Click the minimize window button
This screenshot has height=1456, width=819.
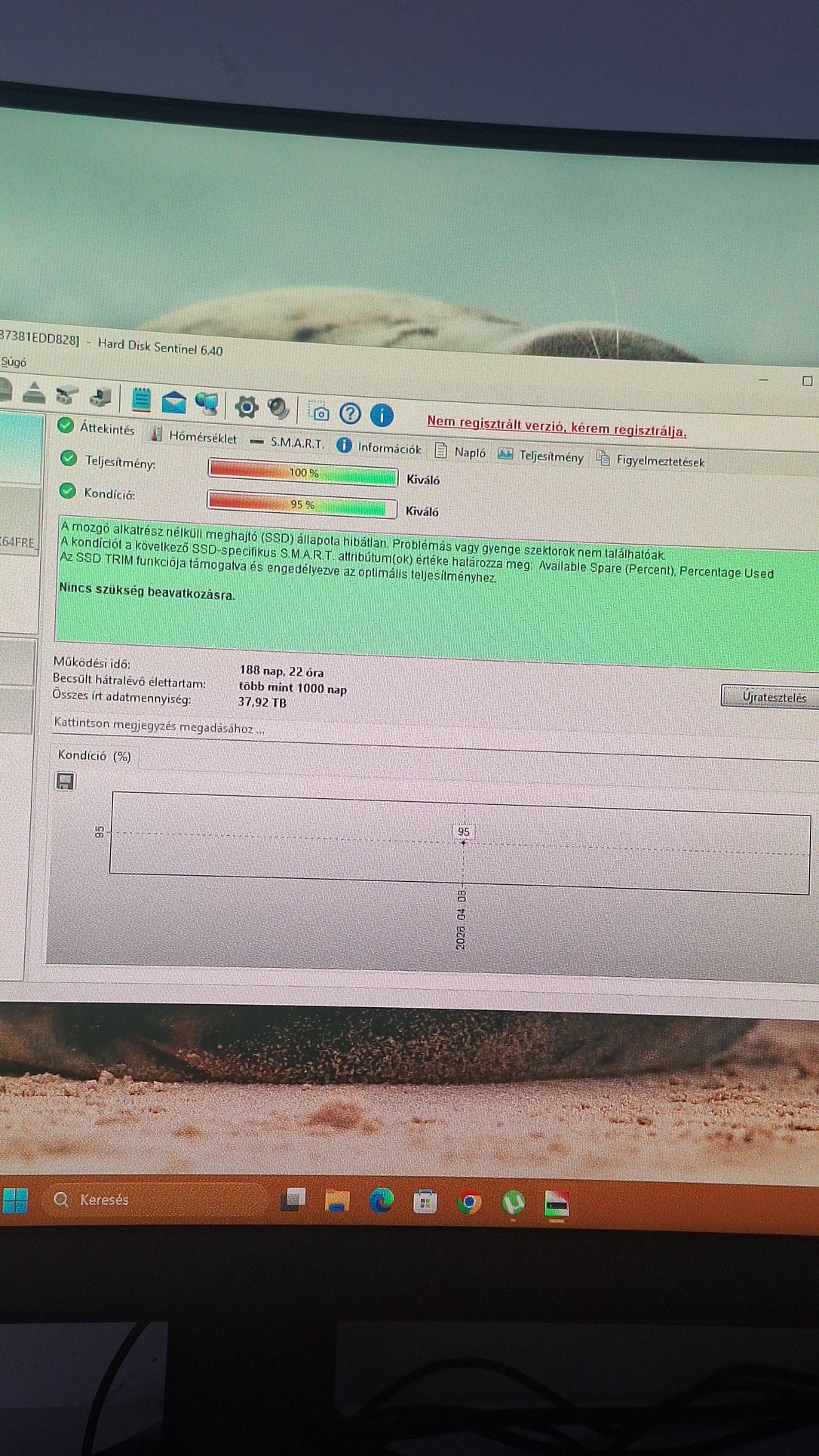coord(763,379)
